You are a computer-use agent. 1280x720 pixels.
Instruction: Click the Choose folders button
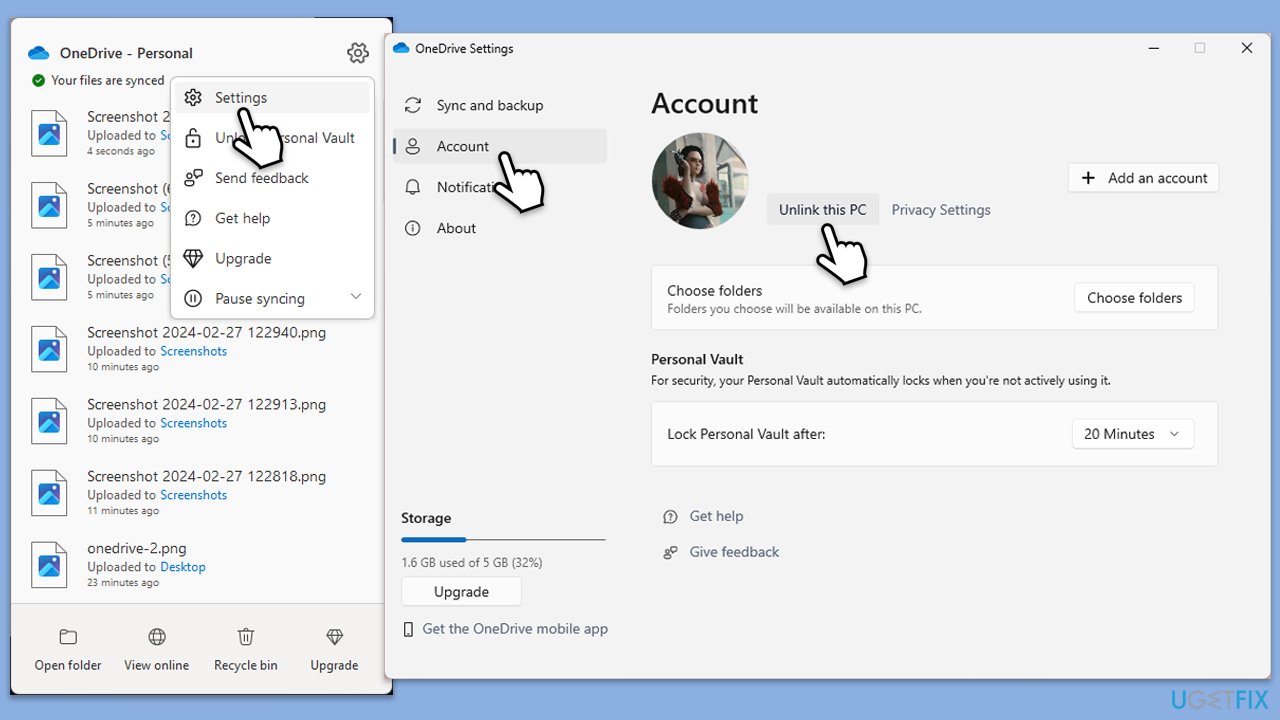point(1134,298)
